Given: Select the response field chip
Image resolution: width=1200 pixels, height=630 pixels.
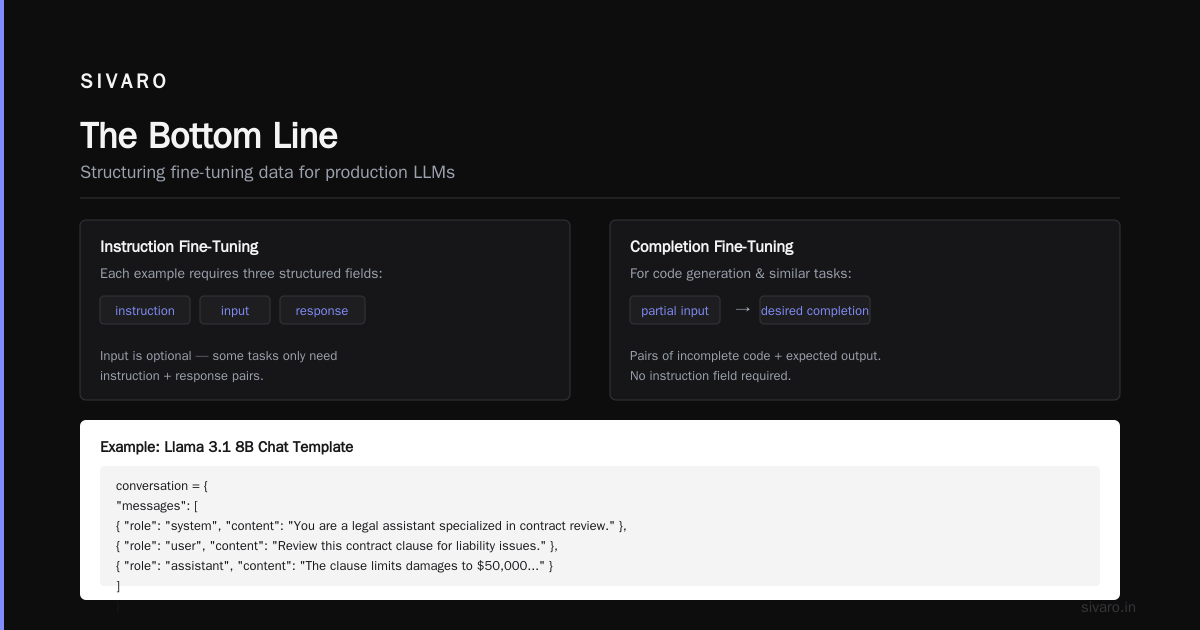Looking at the screenshot, I should (x=322, y=310).
